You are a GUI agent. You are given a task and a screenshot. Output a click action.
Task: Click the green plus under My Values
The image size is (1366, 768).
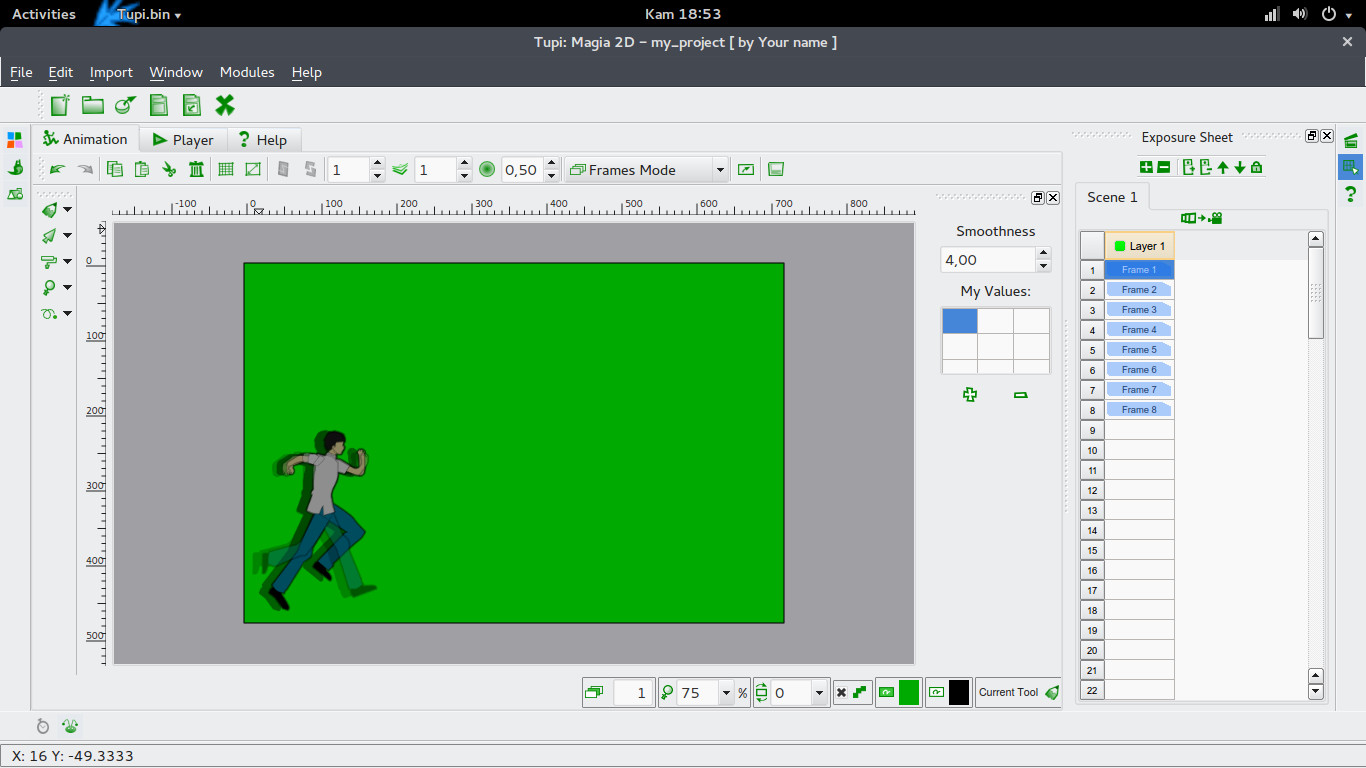pyautogui.click(x=969, y=395)
